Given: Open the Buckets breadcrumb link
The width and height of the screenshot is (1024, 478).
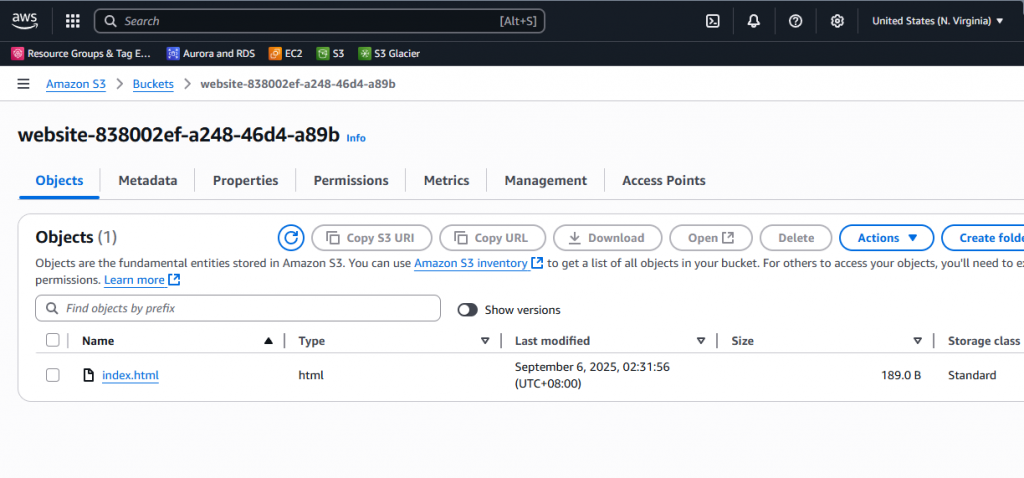Looking at the screenshot, I should (153, 84).
